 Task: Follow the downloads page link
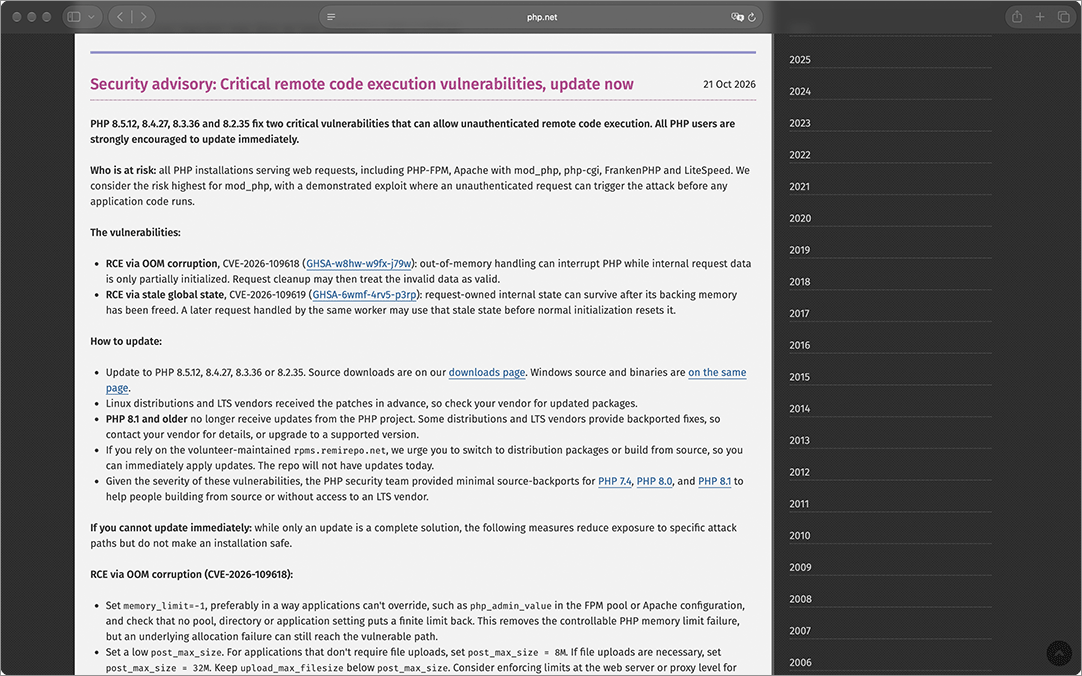coord(486,372)
